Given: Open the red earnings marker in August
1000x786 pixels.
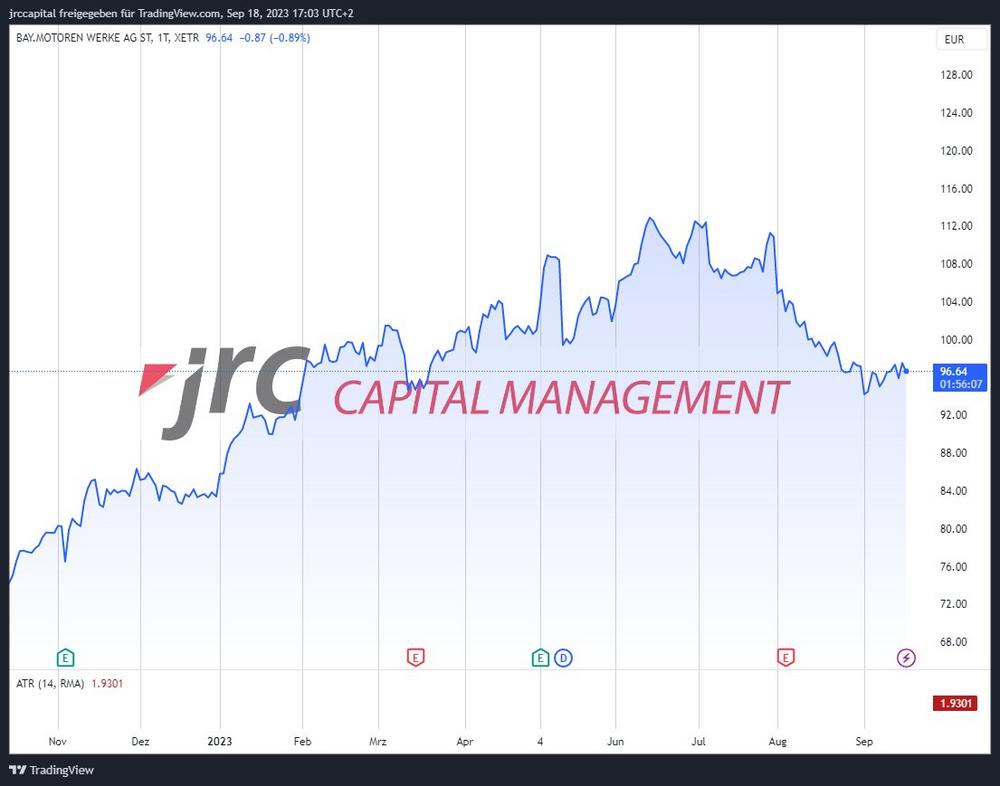Looking at the screenshot, I should point(786,657).
